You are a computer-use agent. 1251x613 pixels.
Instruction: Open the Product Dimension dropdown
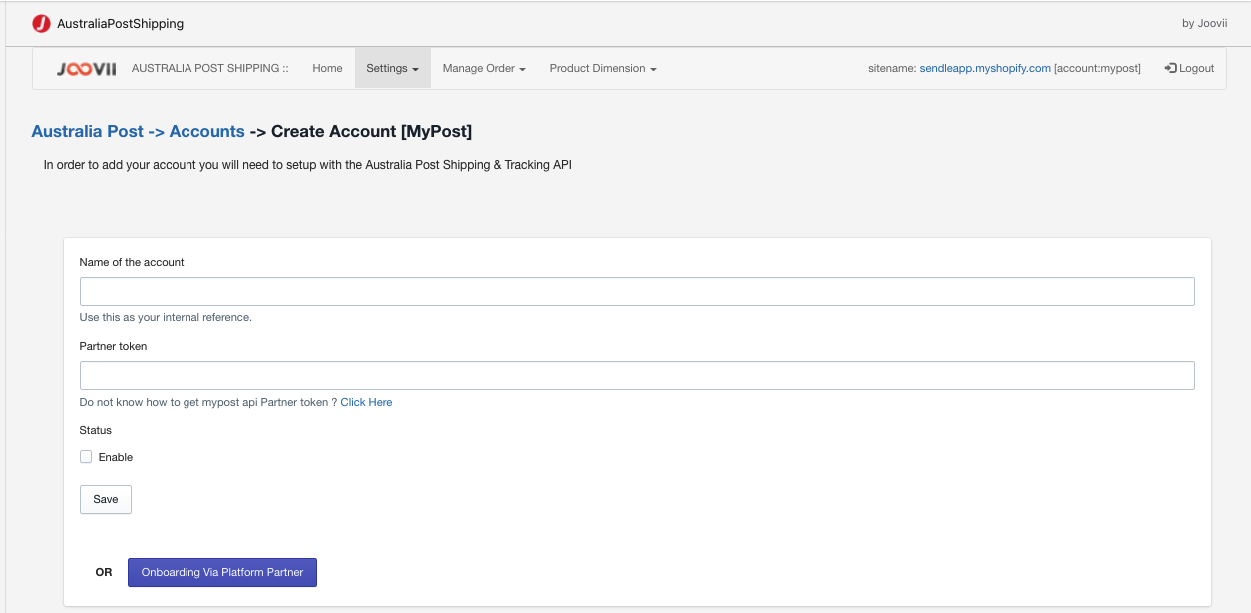click(597, 68)
